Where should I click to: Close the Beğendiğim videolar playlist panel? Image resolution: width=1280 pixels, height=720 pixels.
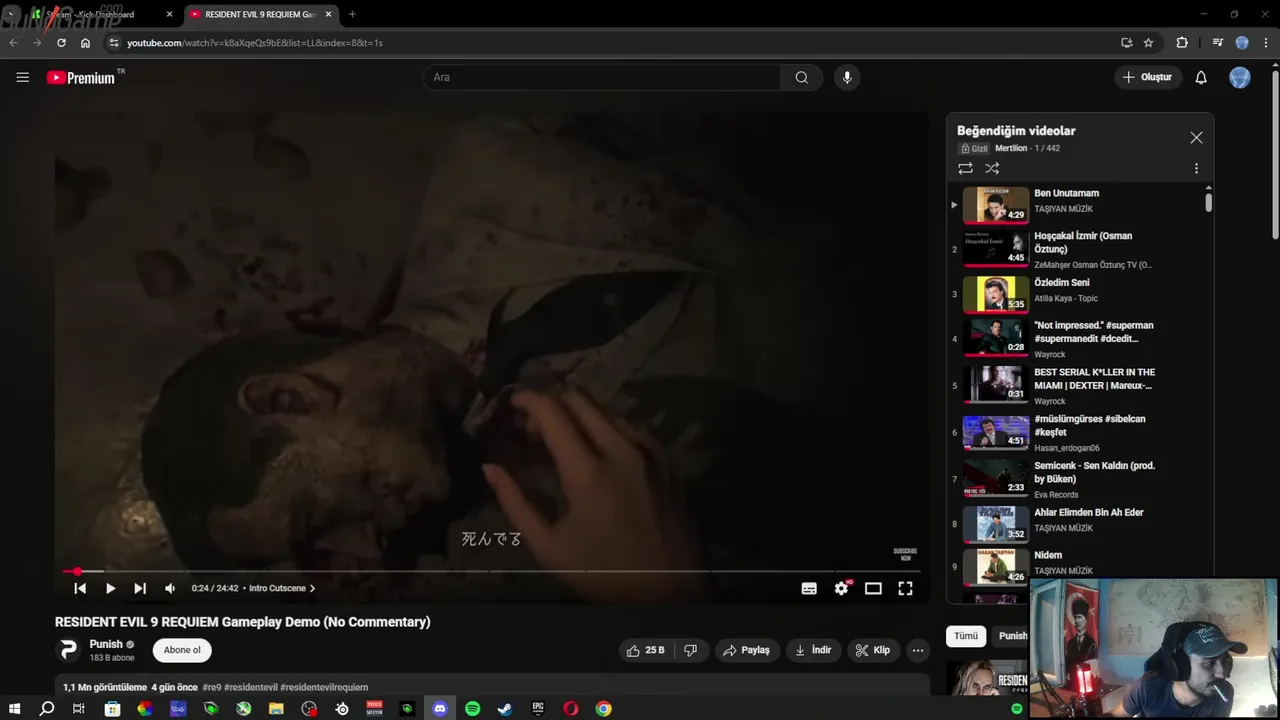pyautogui.click(x=1196, y=138)
